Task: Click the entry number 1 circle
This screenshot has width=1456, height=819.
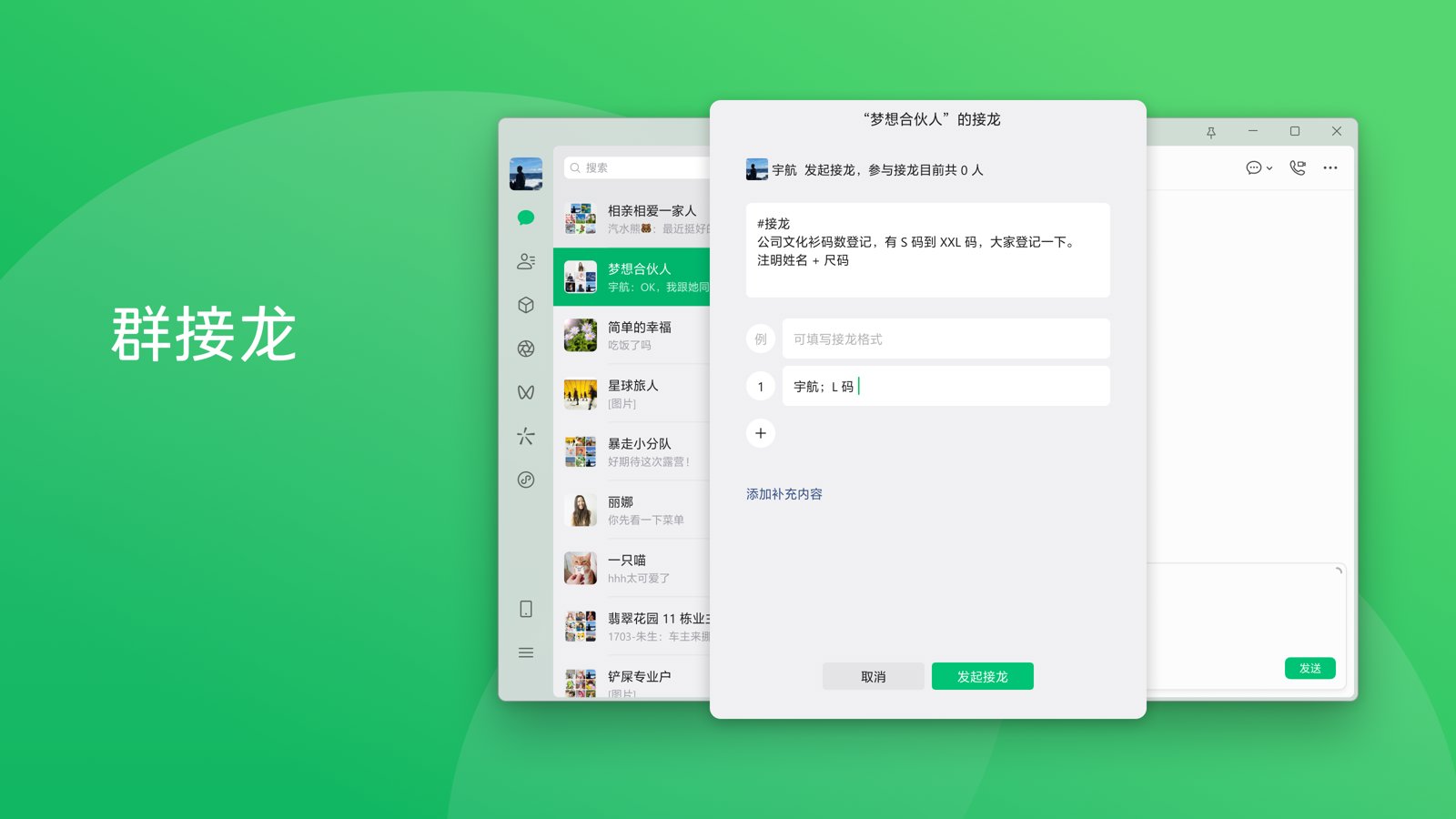Action: click(x=761, y=386)
